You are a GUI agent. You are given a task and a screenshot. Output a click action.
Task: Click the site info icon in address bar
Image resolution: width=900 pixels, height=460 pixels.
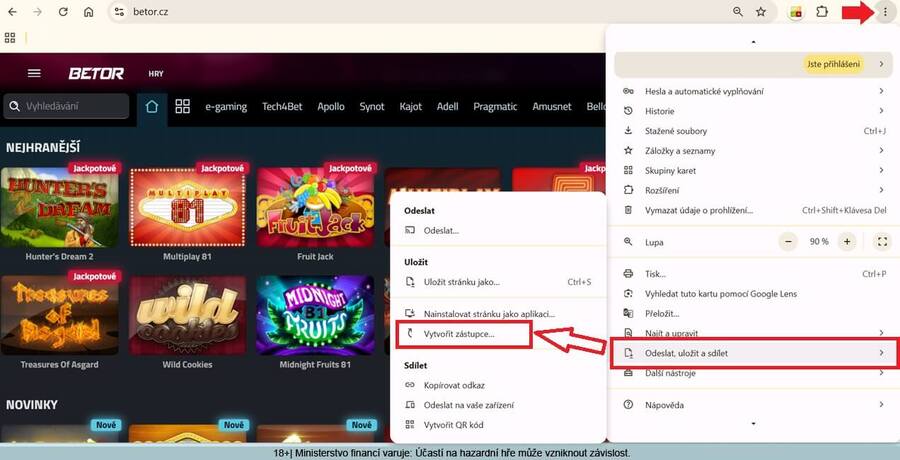(x=119, y=11)
